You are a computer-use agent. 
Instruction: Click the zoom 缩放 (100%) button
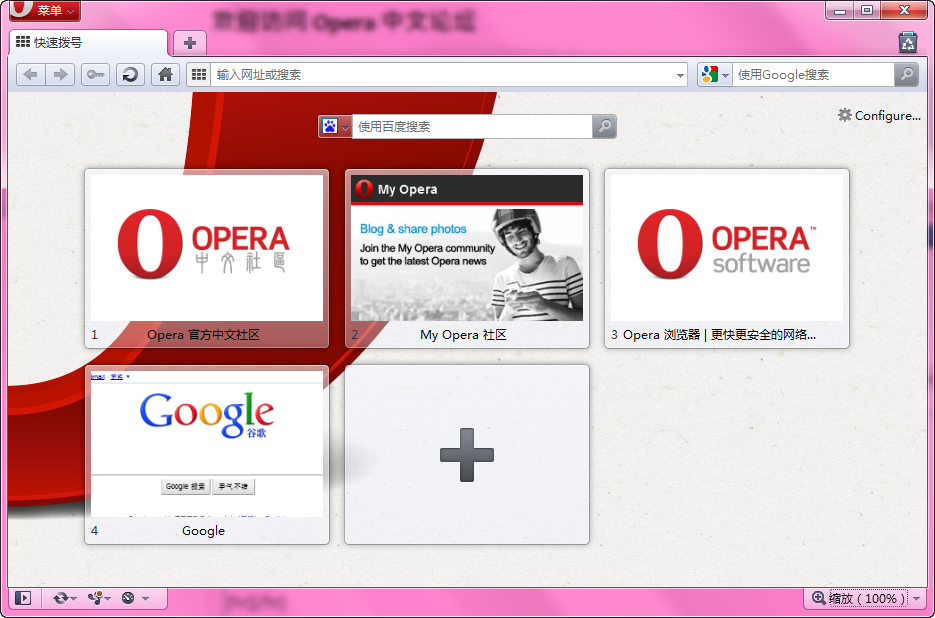[859, 598]
